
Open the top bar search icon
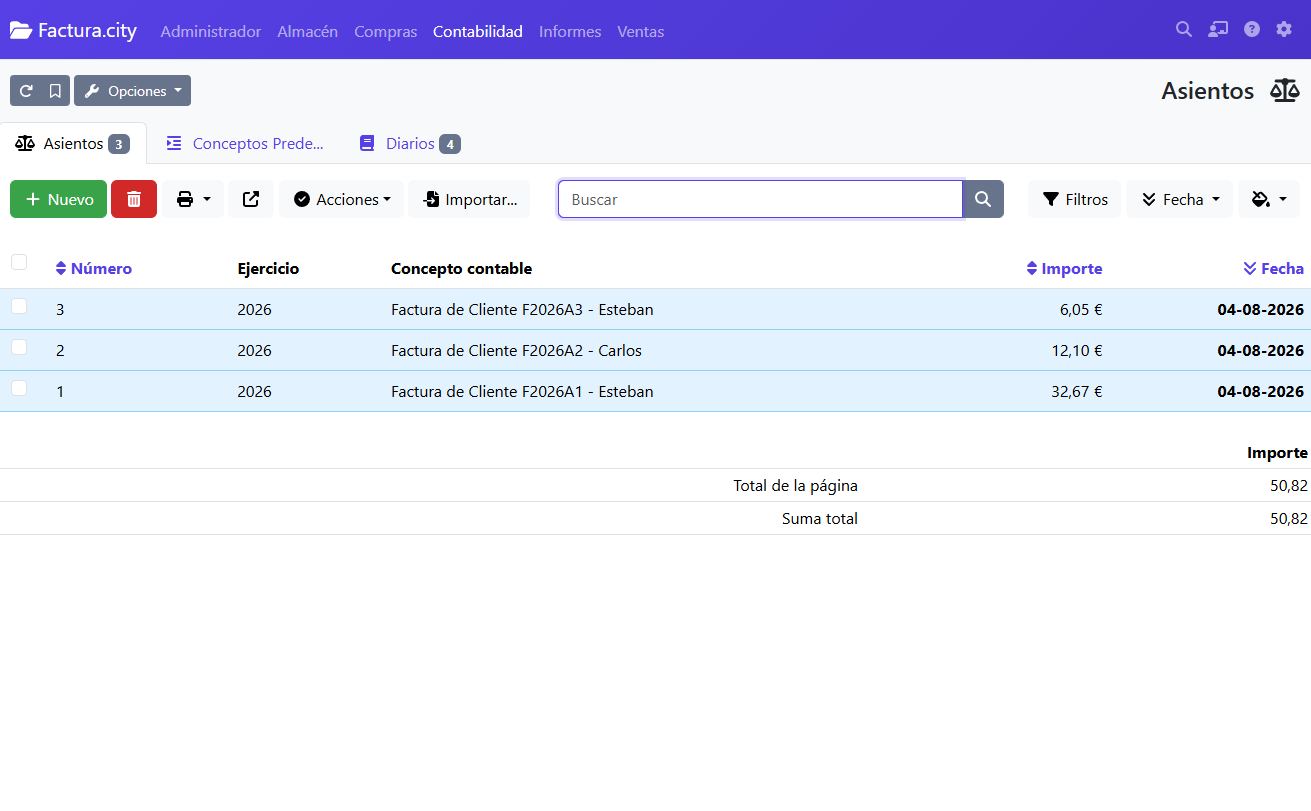click(1184, 30)
